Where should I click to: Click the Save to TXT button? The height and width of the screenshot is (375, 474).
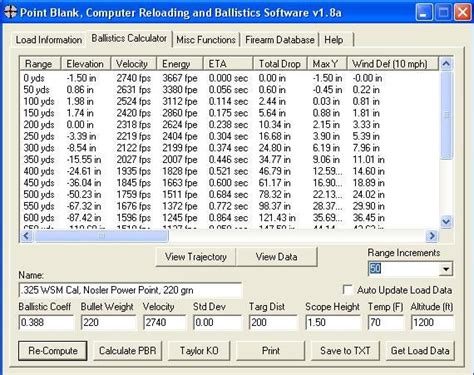click(345, 351)
